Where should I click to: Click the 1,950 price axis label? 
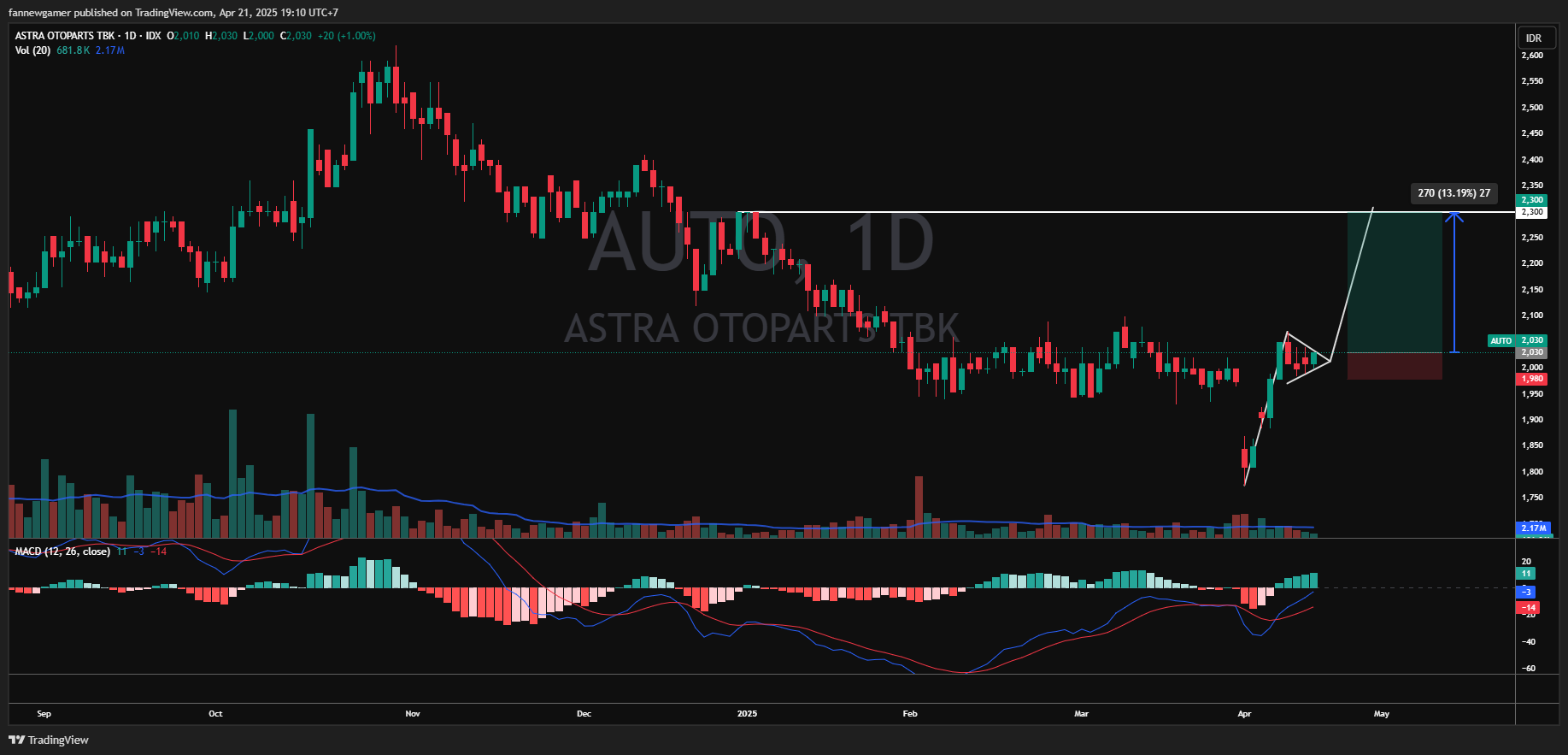1532,394
